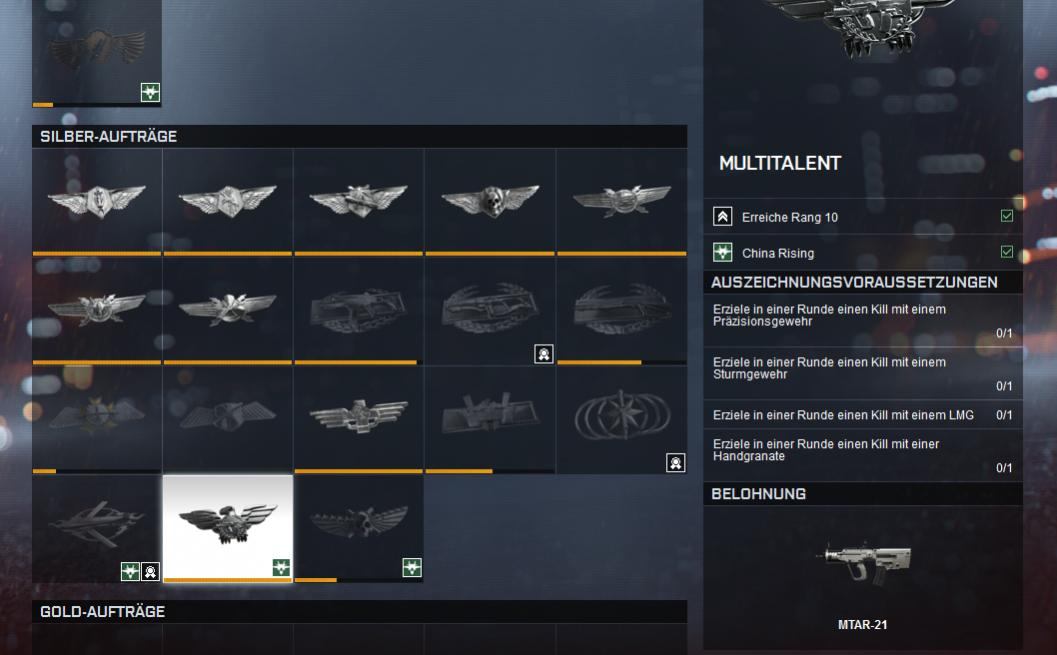Viewport: 1057px width, 655px height.
Task: Click the progress bar under the eagle tile
Action: pos(228,580)
